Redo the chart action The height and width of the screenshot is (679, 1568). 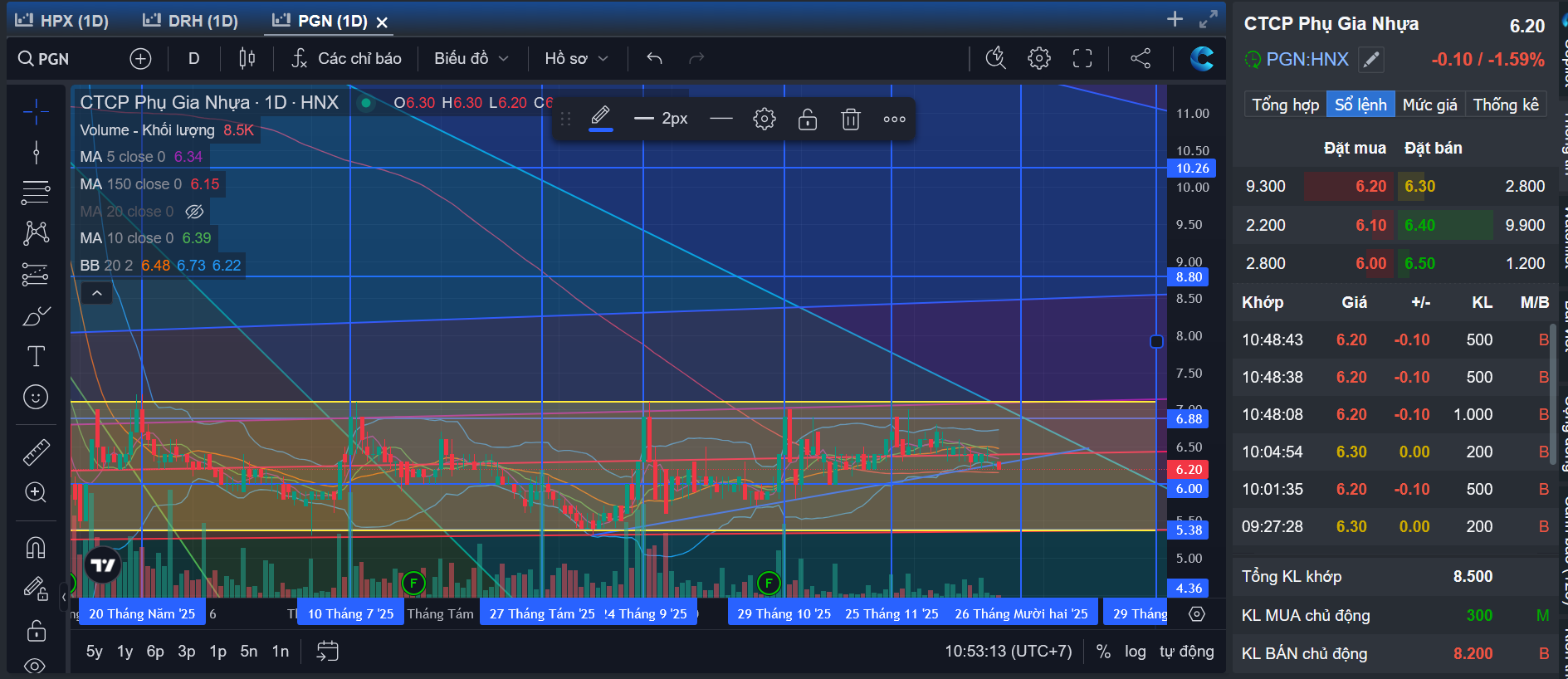coord(696,59)
